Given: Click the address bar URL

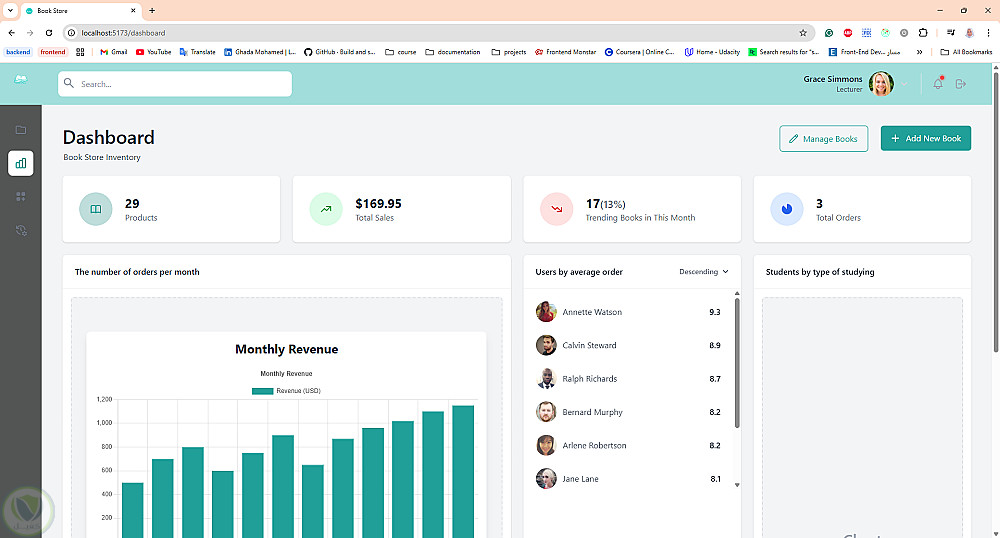Looking at the screenshot, I should (x=123, y=33).
